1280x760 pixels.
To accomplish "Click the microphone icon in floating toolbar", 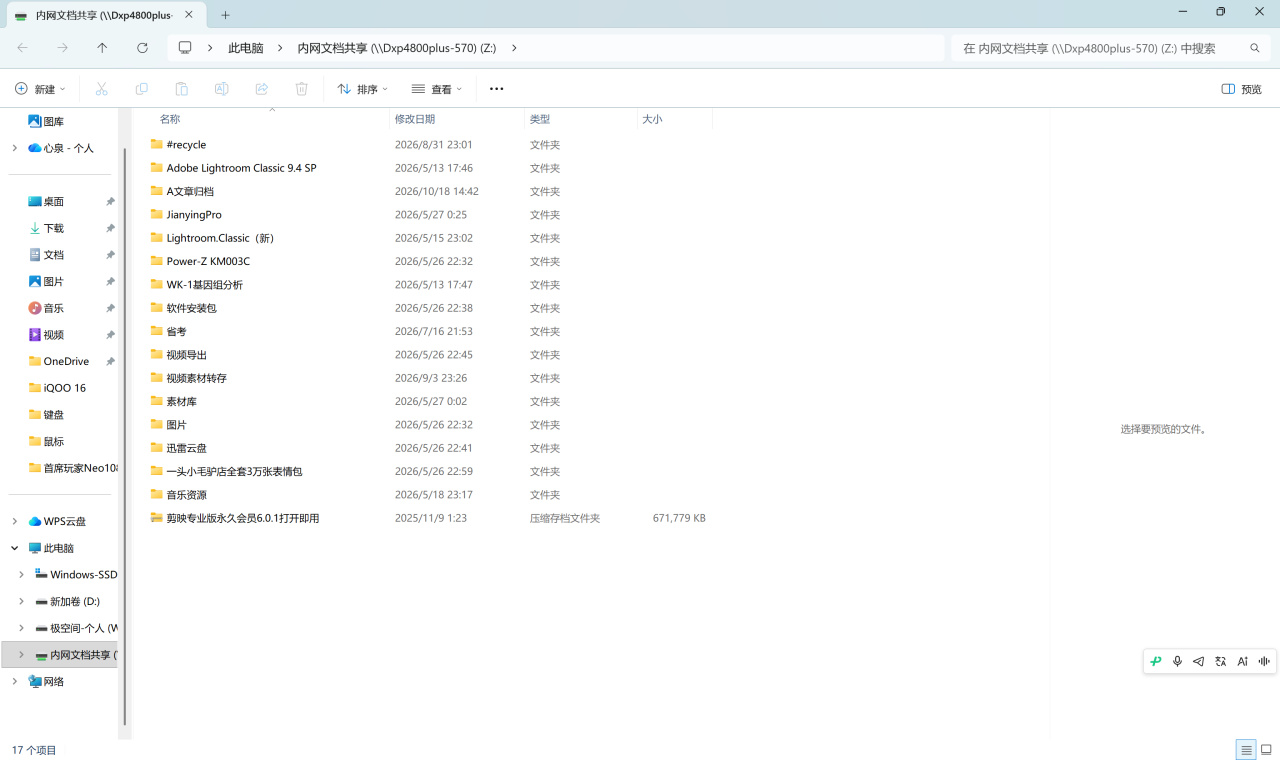I will tap(1177, 661).
